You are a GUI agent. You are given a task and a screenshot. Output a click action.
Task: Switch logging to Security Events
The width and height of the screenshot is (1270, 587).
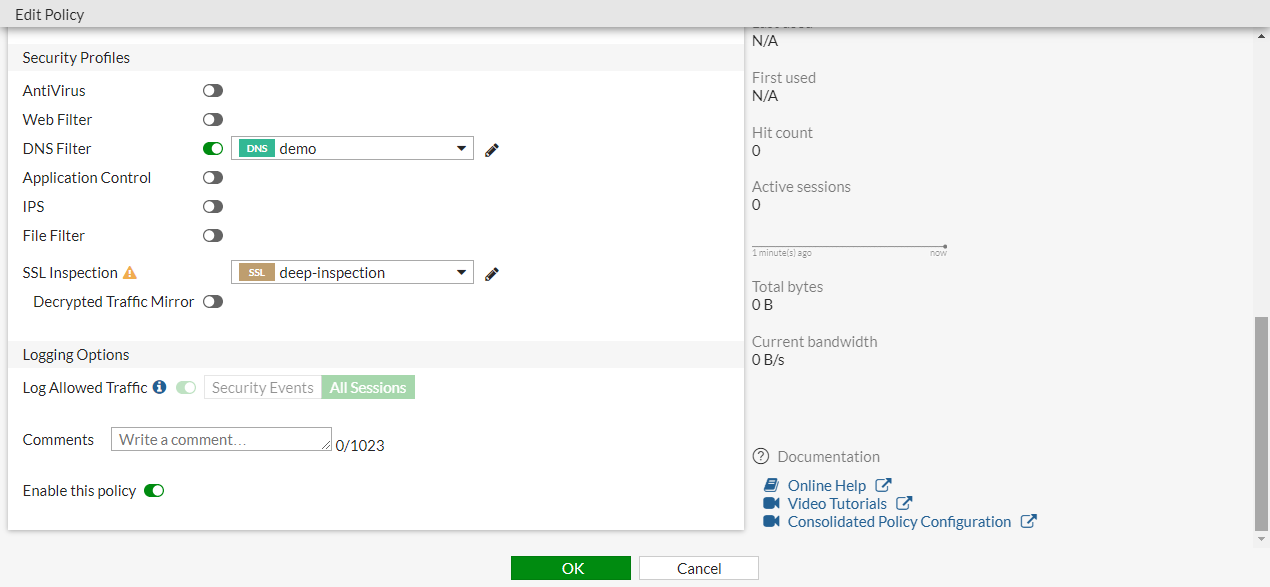(262, 387)
